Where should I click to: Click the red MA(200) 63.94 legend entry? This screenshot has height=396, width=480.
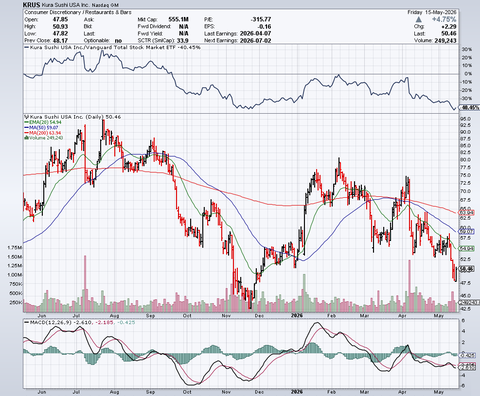[43, 133]
